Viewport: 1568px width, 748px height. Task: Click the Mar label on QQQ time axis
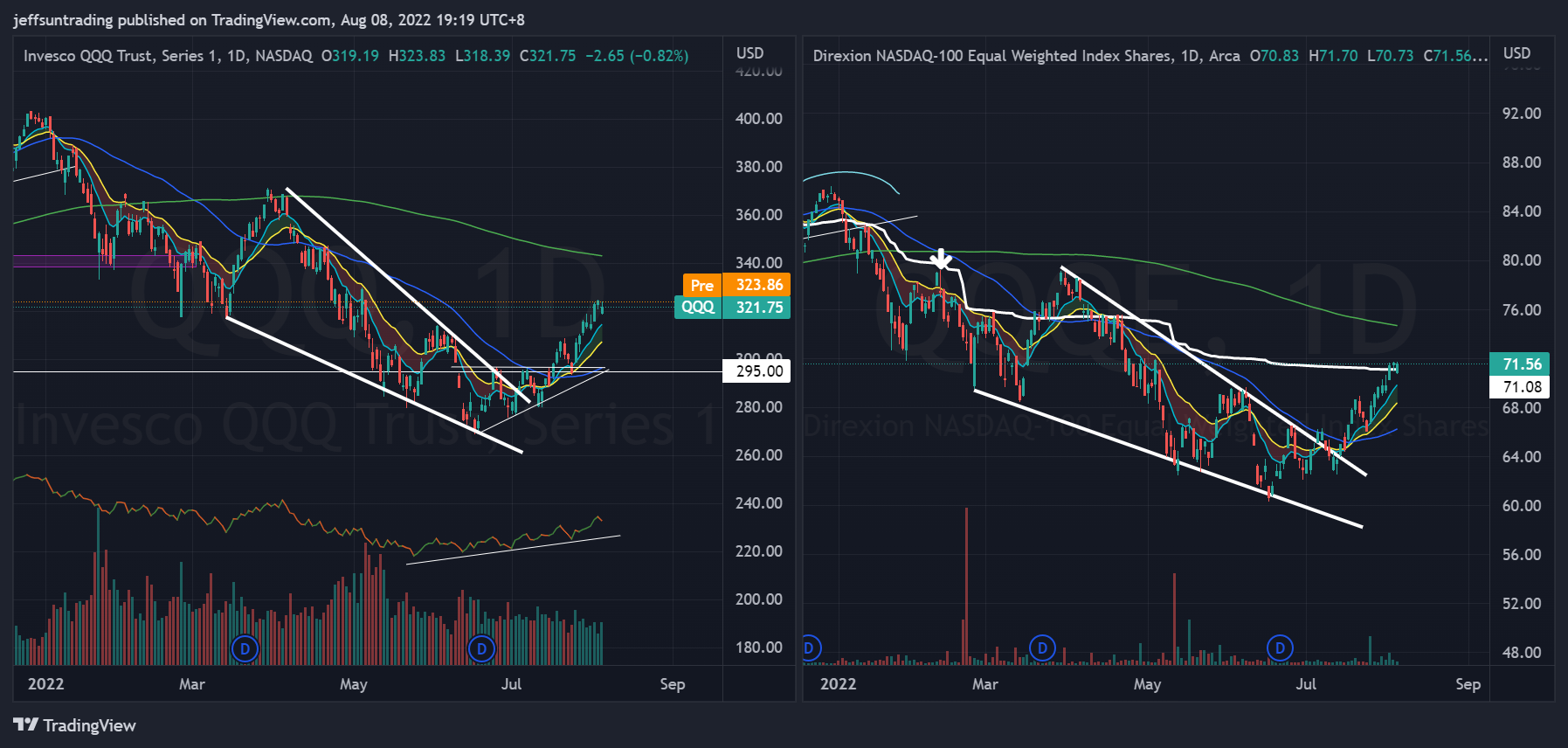click(x=192, y=684)
